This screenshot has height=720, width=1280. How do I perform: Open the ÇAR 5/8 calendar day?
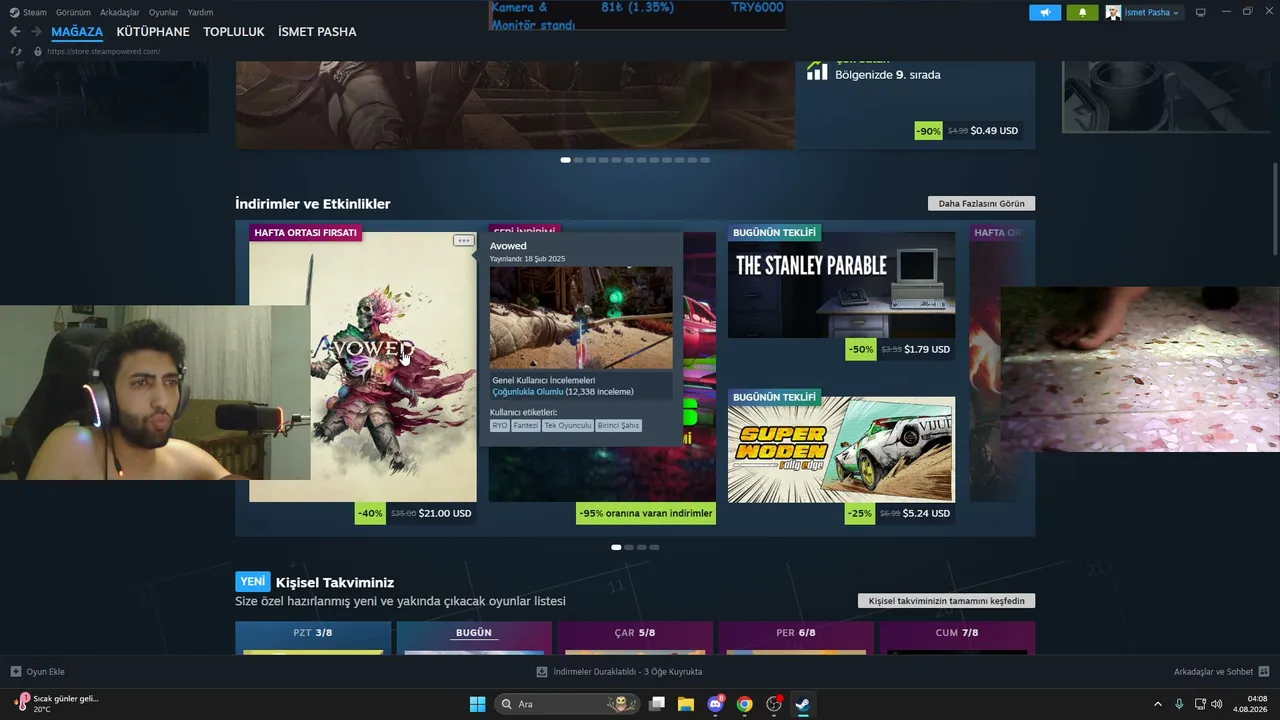pos(635,637)
